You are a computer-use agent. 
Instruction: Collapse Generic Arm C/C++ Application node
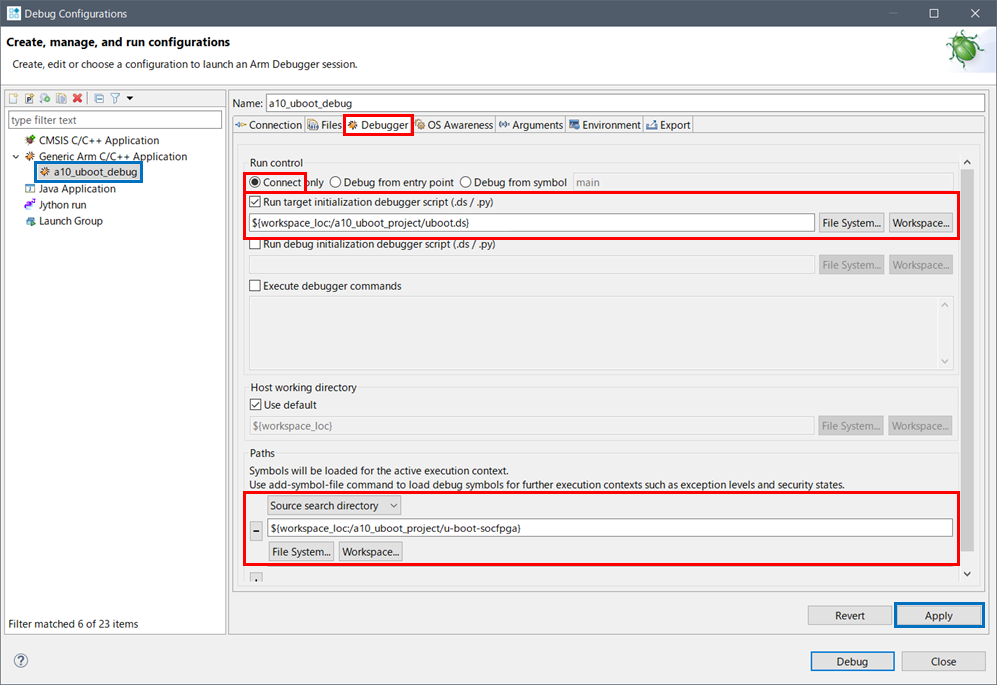pyautogui.click(x=16, y=157)
